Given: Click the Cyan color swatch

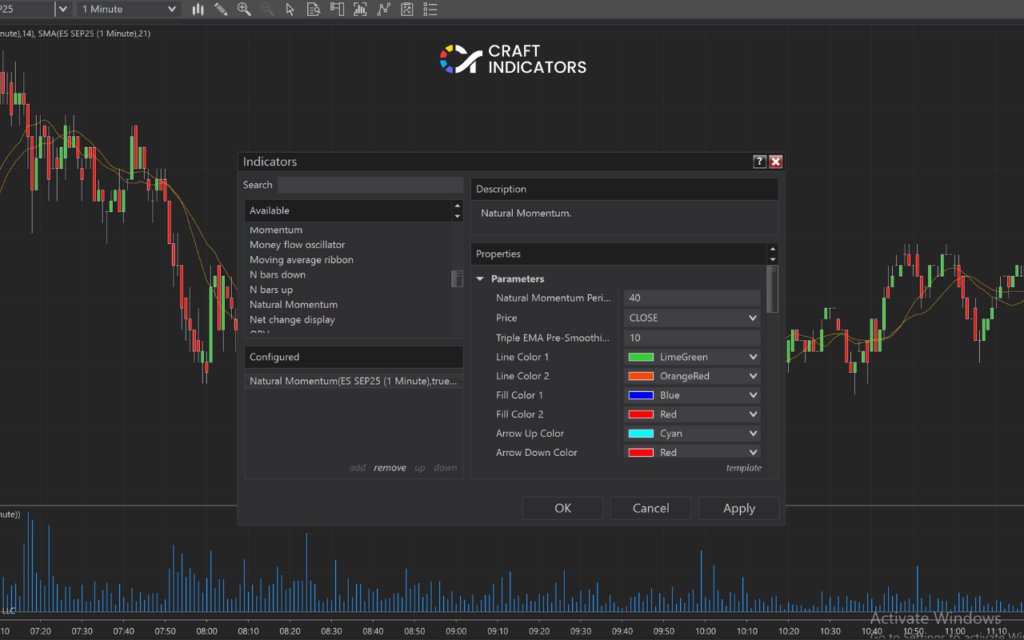Looking at the screenshot, I should point(641,434).
